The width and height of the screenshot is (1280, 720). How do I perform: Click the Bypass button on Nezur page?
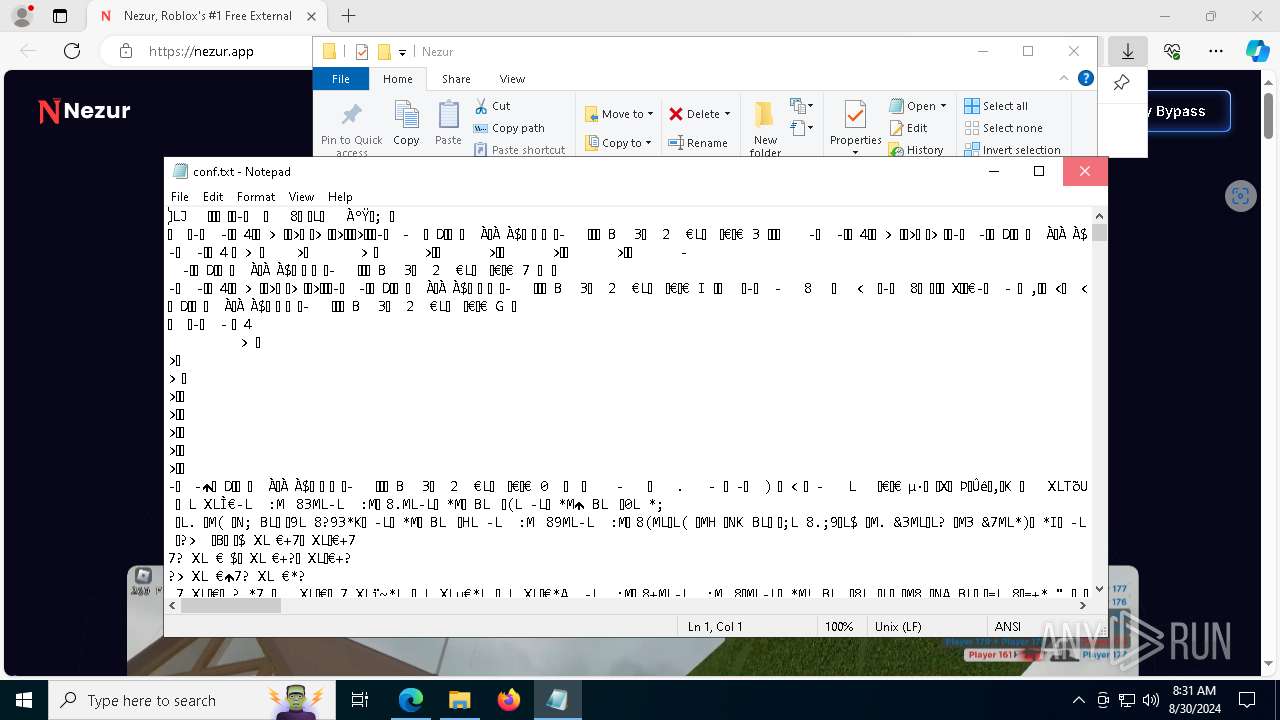coord(1189,111)
